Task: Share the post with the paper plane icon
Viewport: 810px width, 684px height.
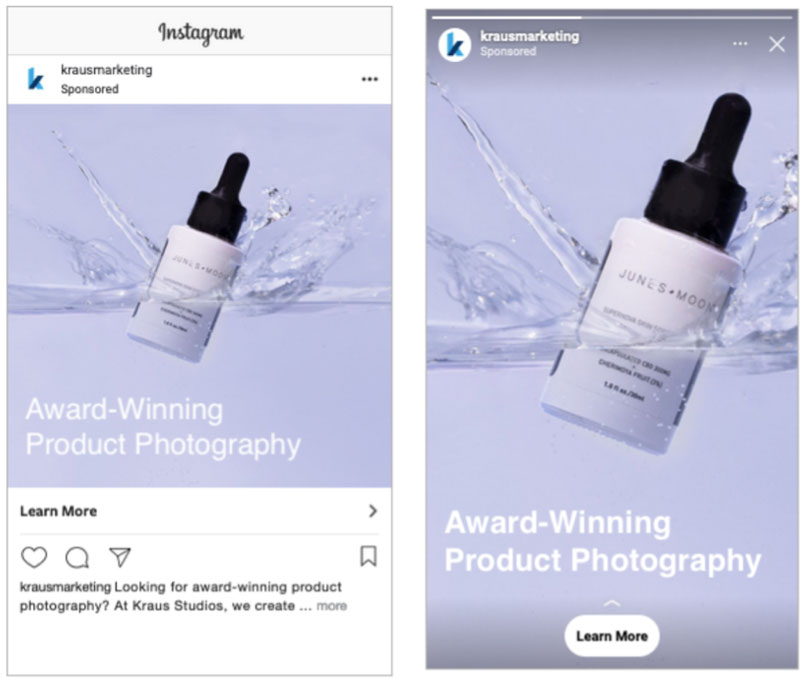Action: tap(120, 557)
